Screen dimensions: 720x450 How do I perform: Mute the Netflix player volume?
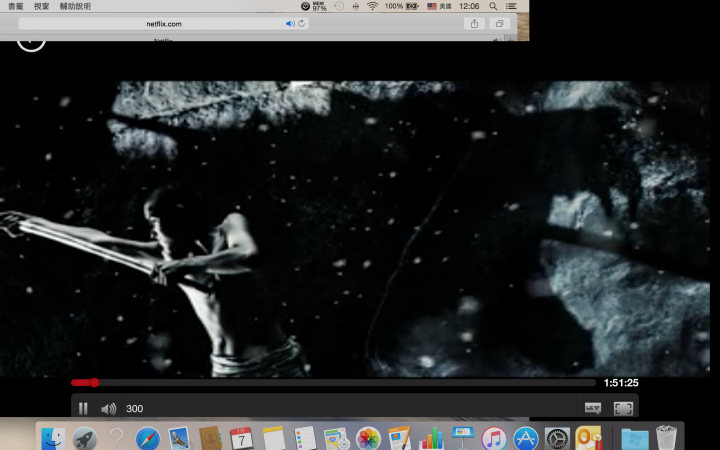(x=108, y=409)
